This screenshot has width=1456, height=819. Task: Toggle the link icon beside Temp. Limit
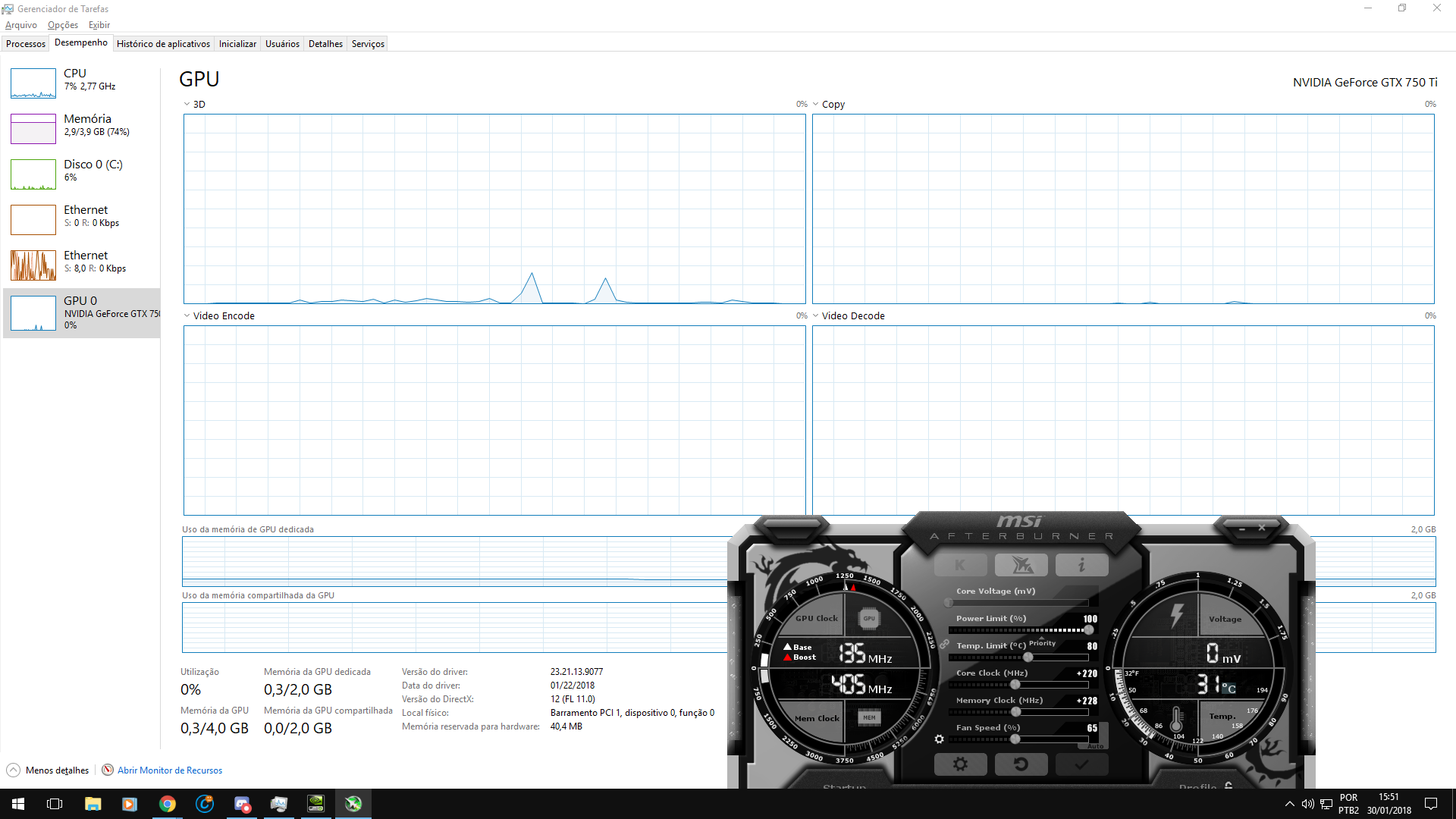(944, 644)
